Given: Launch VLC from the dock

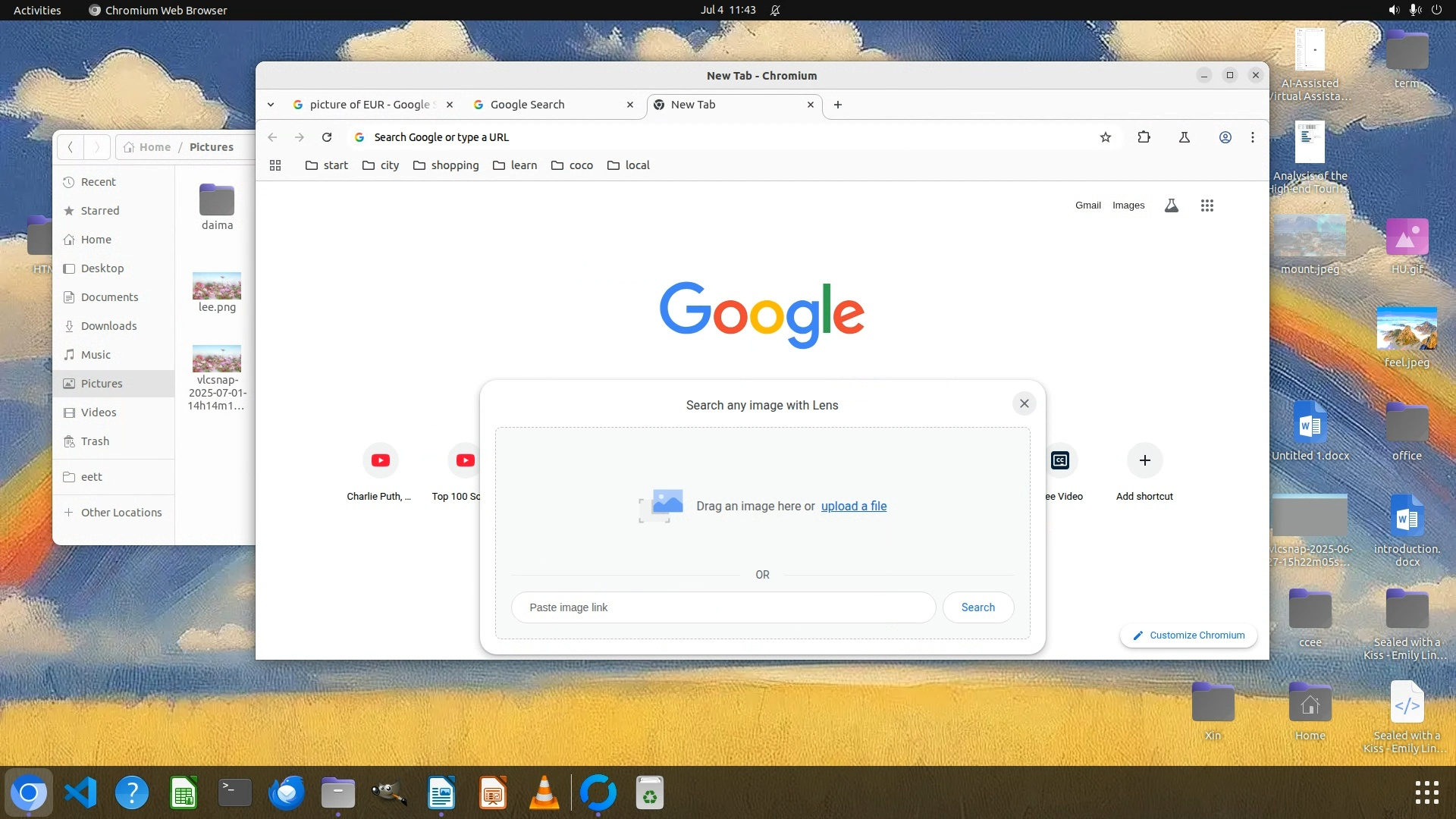Looking at the screenshot, I should (544, 794).
